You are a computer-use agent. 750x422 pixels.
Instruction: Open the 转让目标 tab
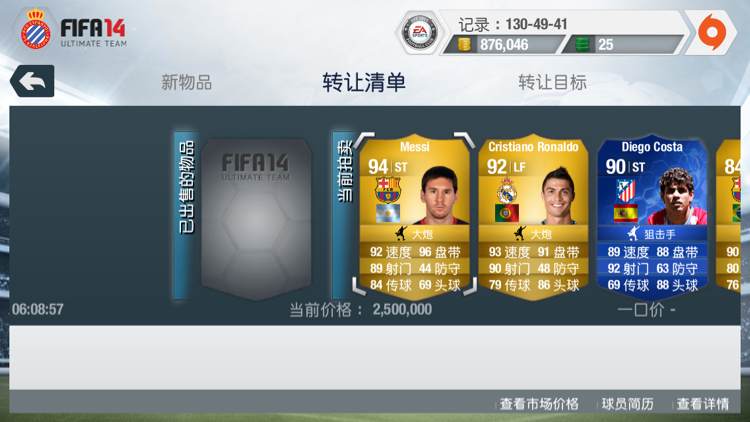pos(553,82)
